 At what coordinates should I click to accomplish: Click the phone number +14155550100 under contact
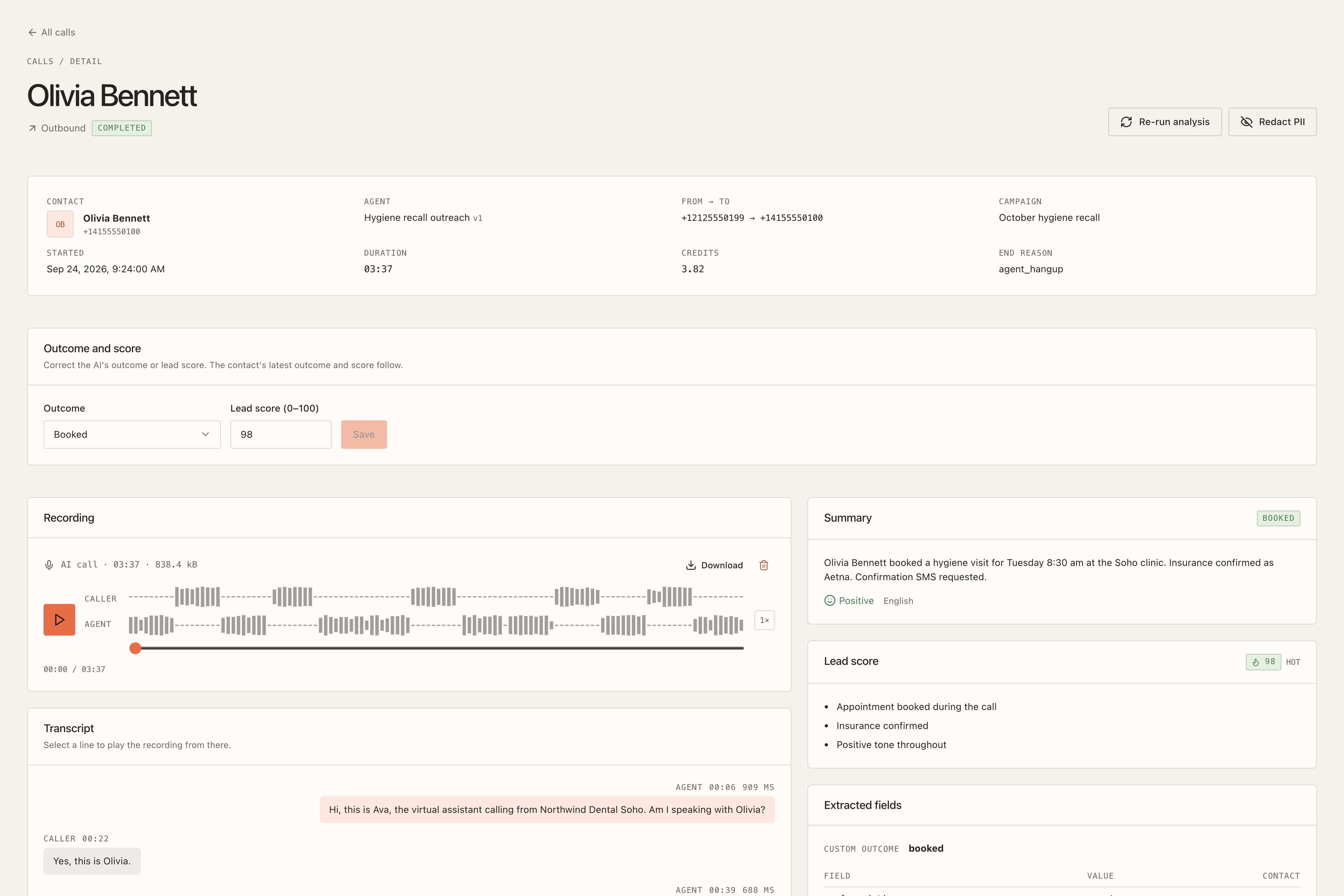(x=111, y=231)
